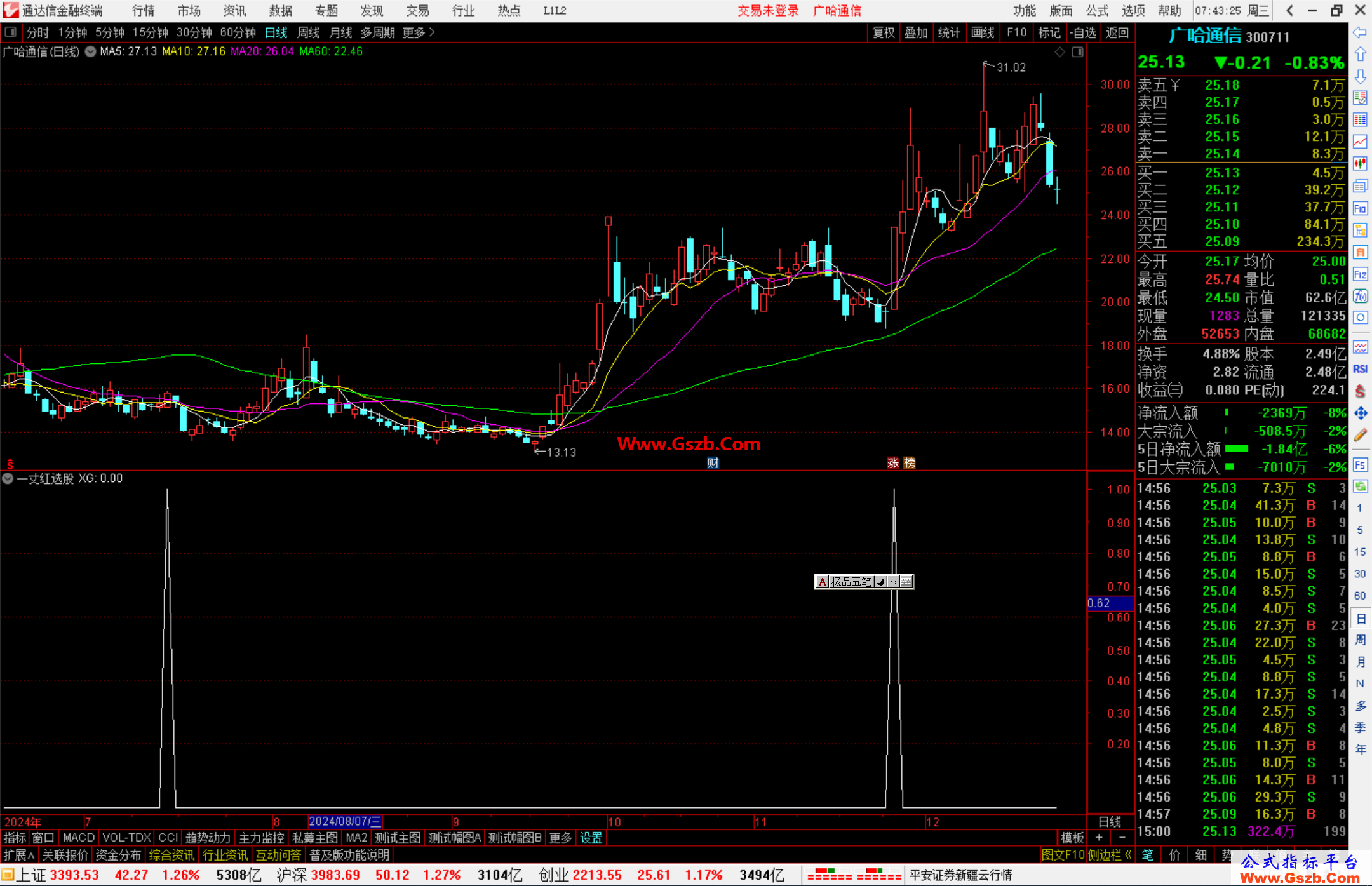Click the minus zoom-out button near 模板

click(x=1122, y=838)
